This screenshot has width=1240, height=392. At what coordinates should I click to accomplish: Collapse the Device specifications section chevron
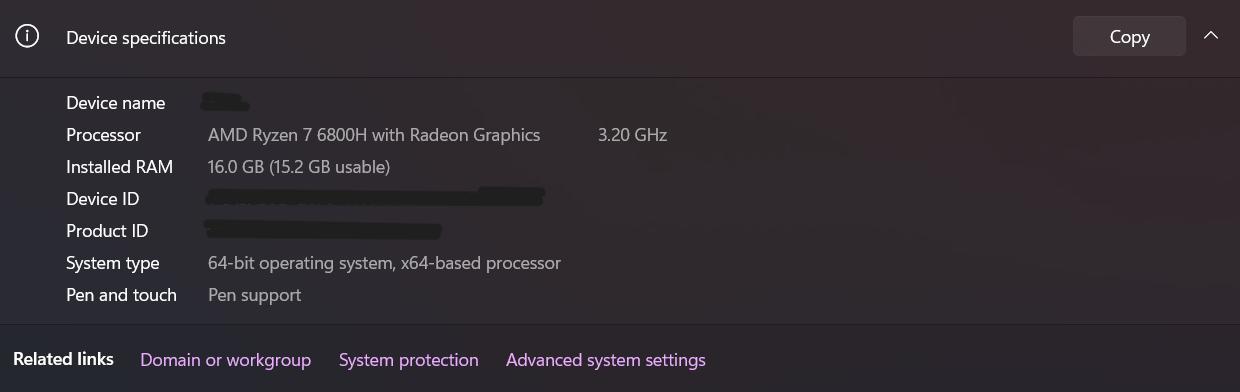click(x=1211, y=36)
